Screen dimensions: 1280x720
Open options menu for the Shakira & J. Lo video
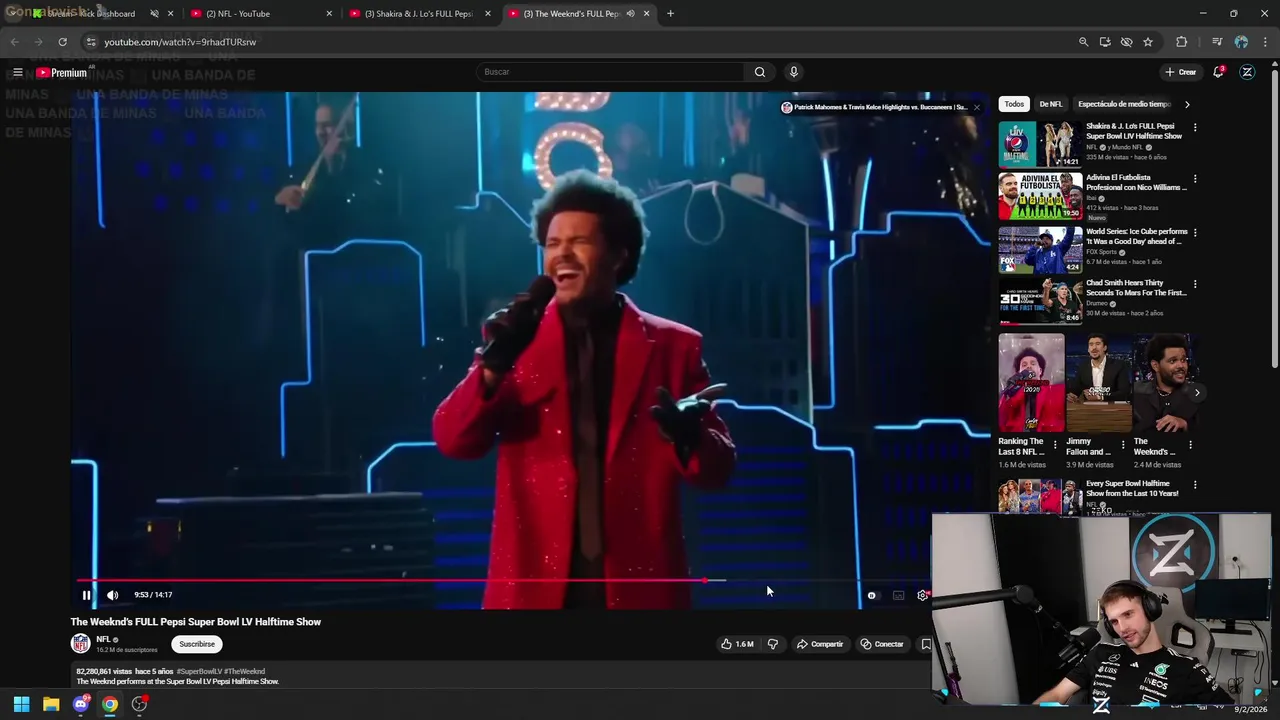point(1195,128)
